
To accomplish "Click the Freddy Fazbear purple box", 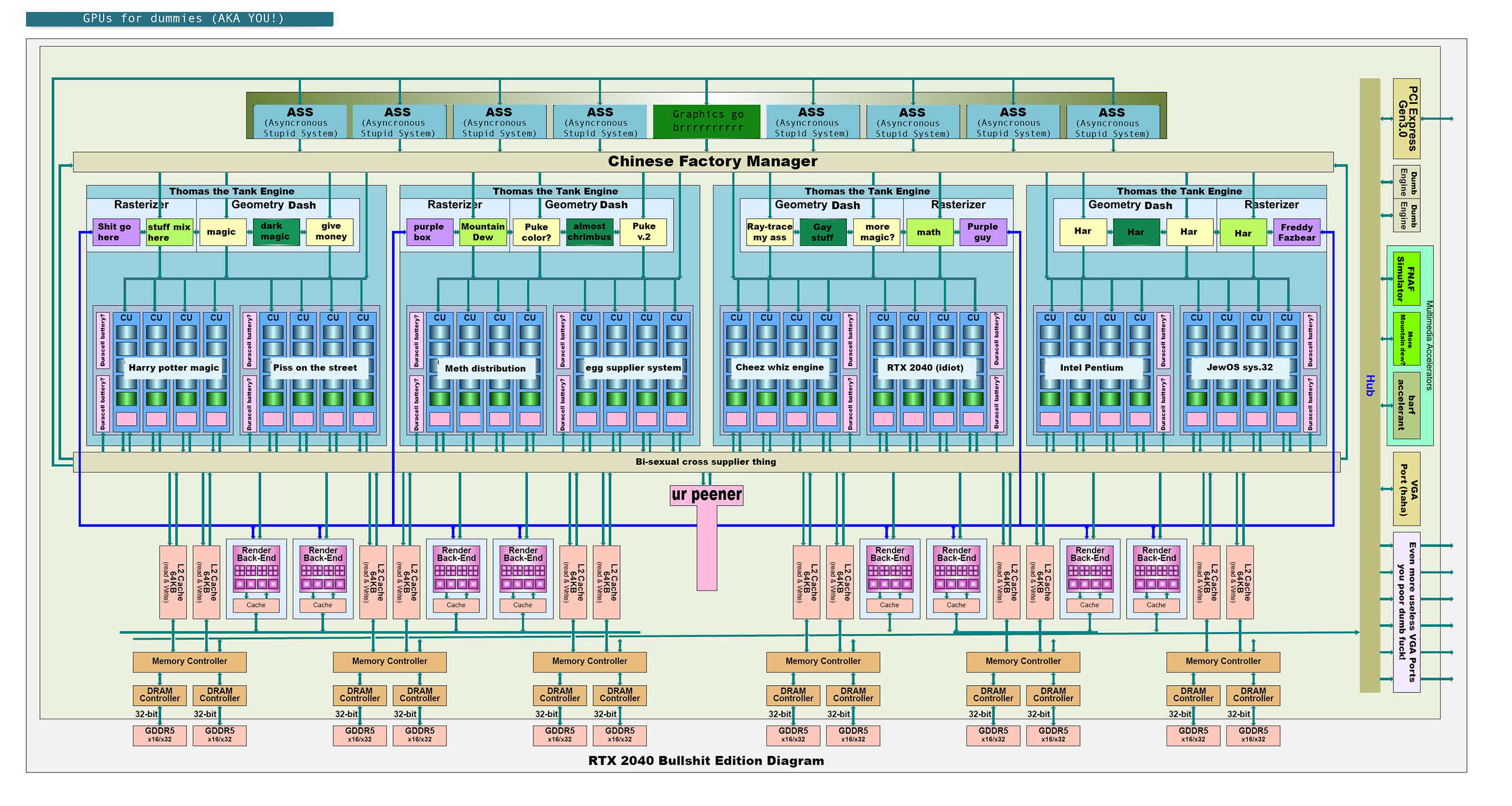I will 1296,233.
